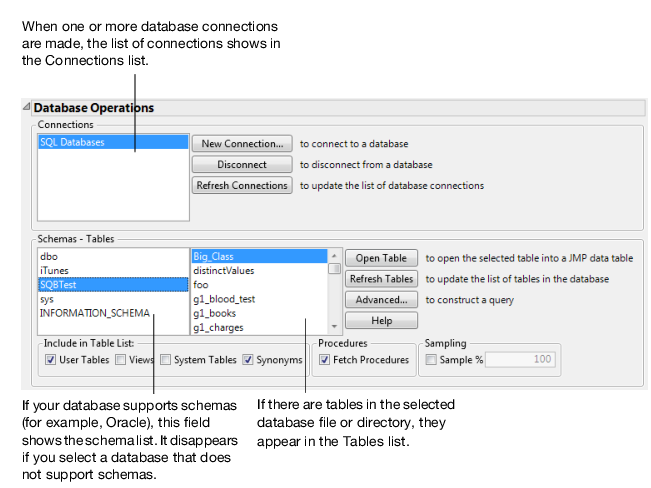The height and width of the screenshot is (488, 651).
Task: Click the Advanced button to build query
Action: pyautogui.click(x=381, y=299)
